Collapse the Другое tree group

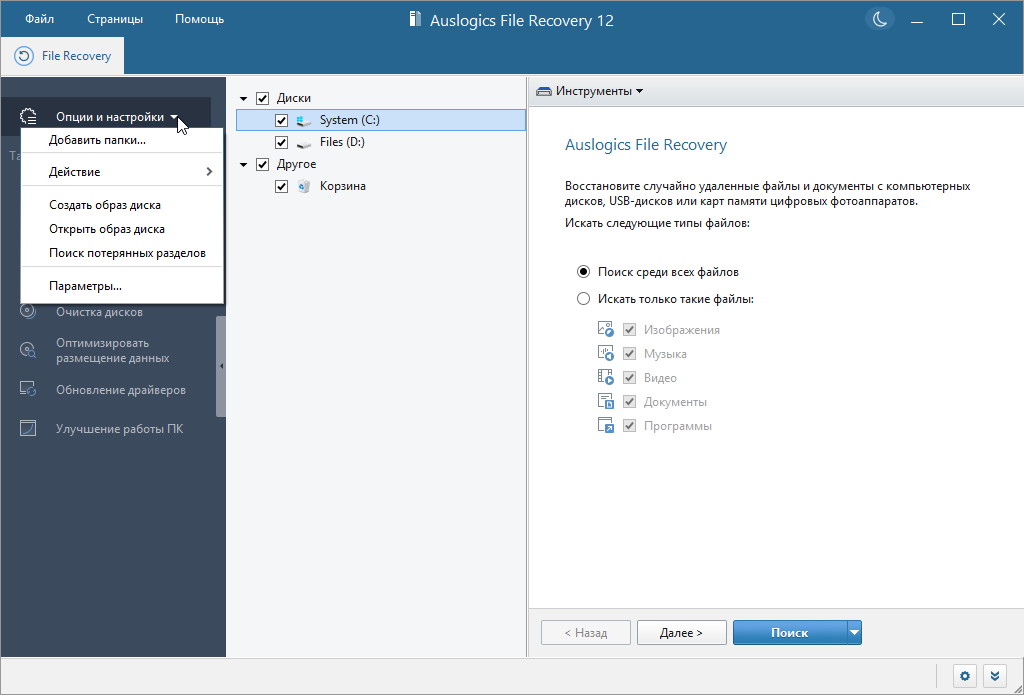coord(244,165)
